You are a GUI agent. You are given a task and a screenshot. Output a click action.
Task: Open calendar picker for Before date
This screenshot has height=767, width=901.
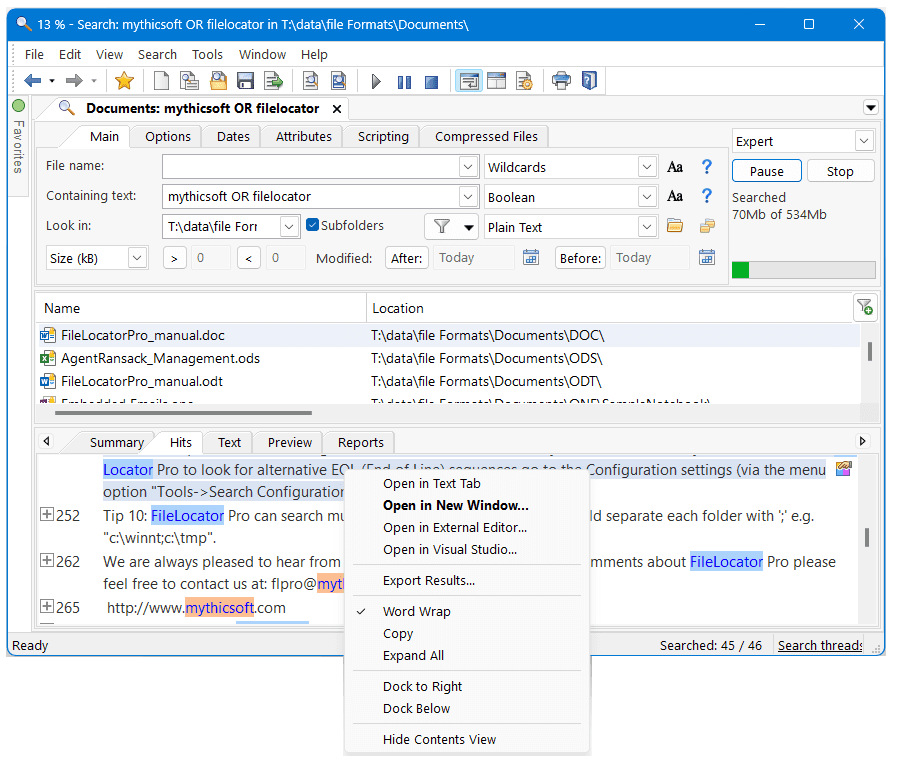coord(707,257)
